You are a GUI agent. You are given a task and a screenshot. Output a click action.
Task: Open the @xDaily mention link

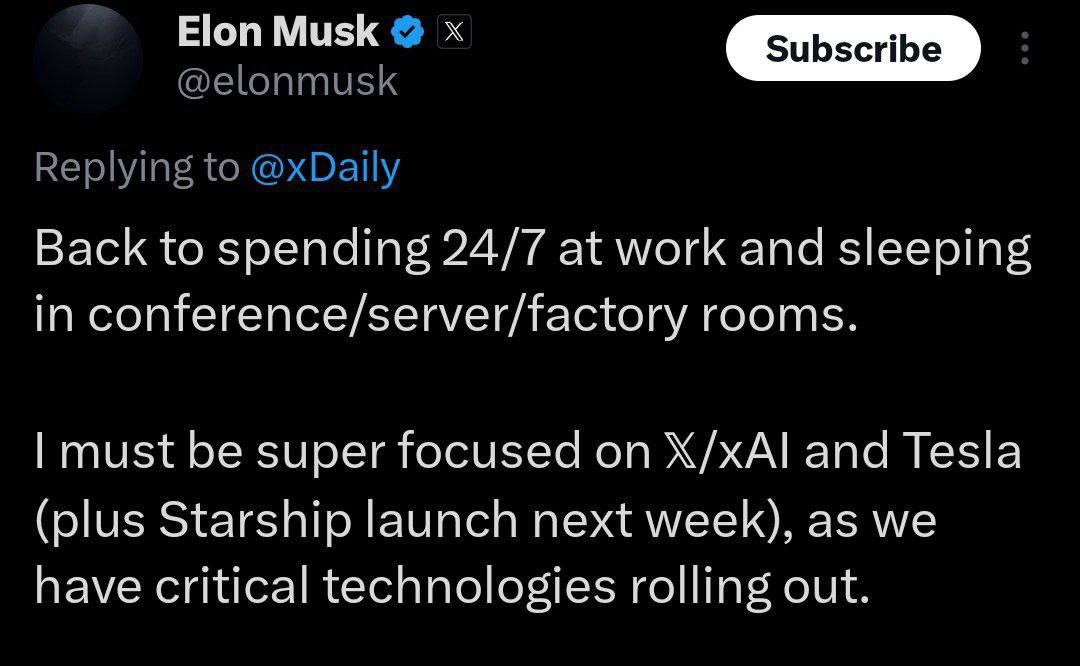click(x=325, y=167)
